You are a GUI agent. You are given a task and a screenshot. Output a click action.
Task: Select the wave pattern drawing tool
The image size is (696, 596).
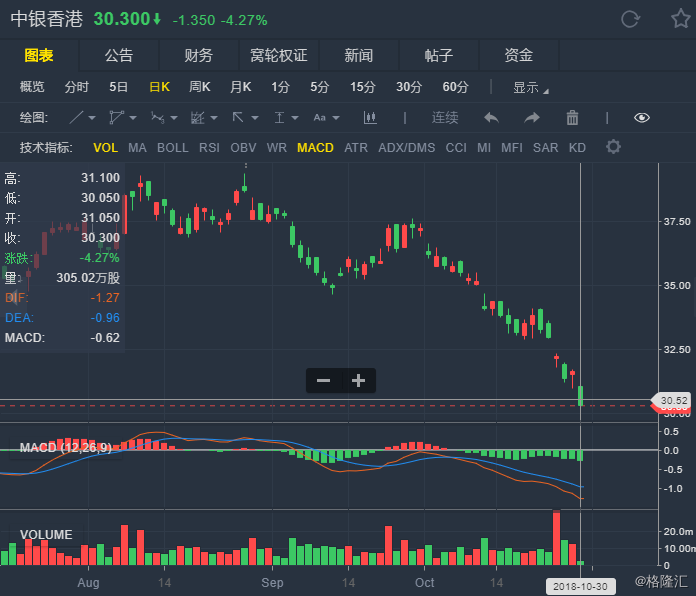point(157,118)
